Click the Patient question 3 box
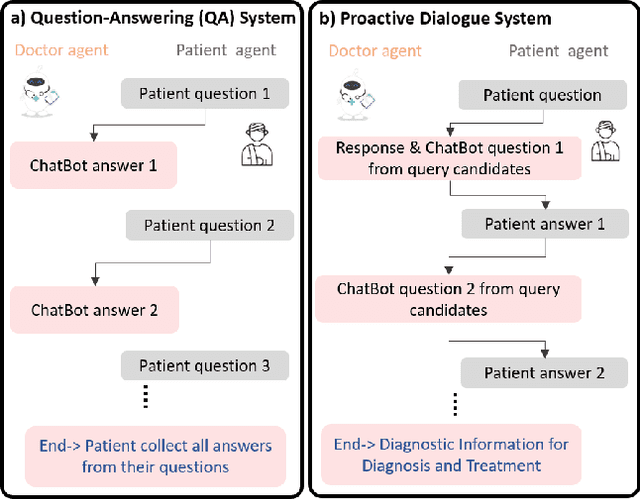Image resolution: width=640 pixels, height=499 pixels. (204, 365)
